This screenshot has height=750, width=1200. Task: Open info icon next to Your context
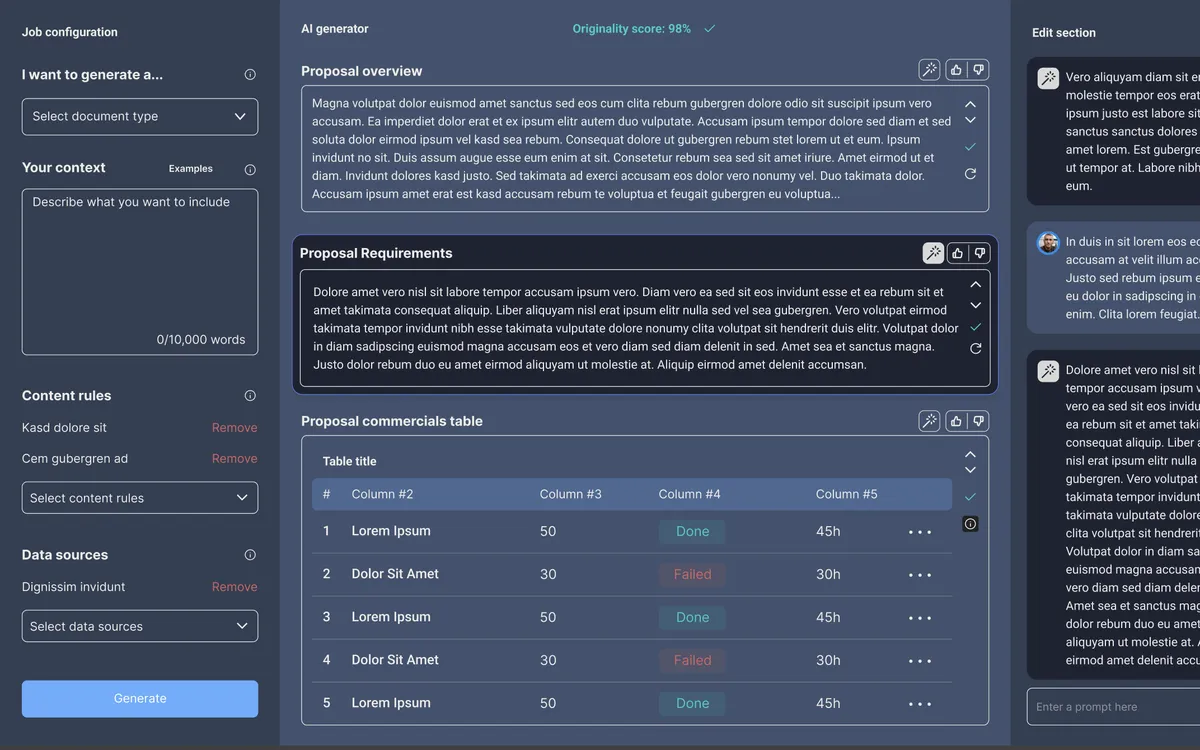click(250, 169)
